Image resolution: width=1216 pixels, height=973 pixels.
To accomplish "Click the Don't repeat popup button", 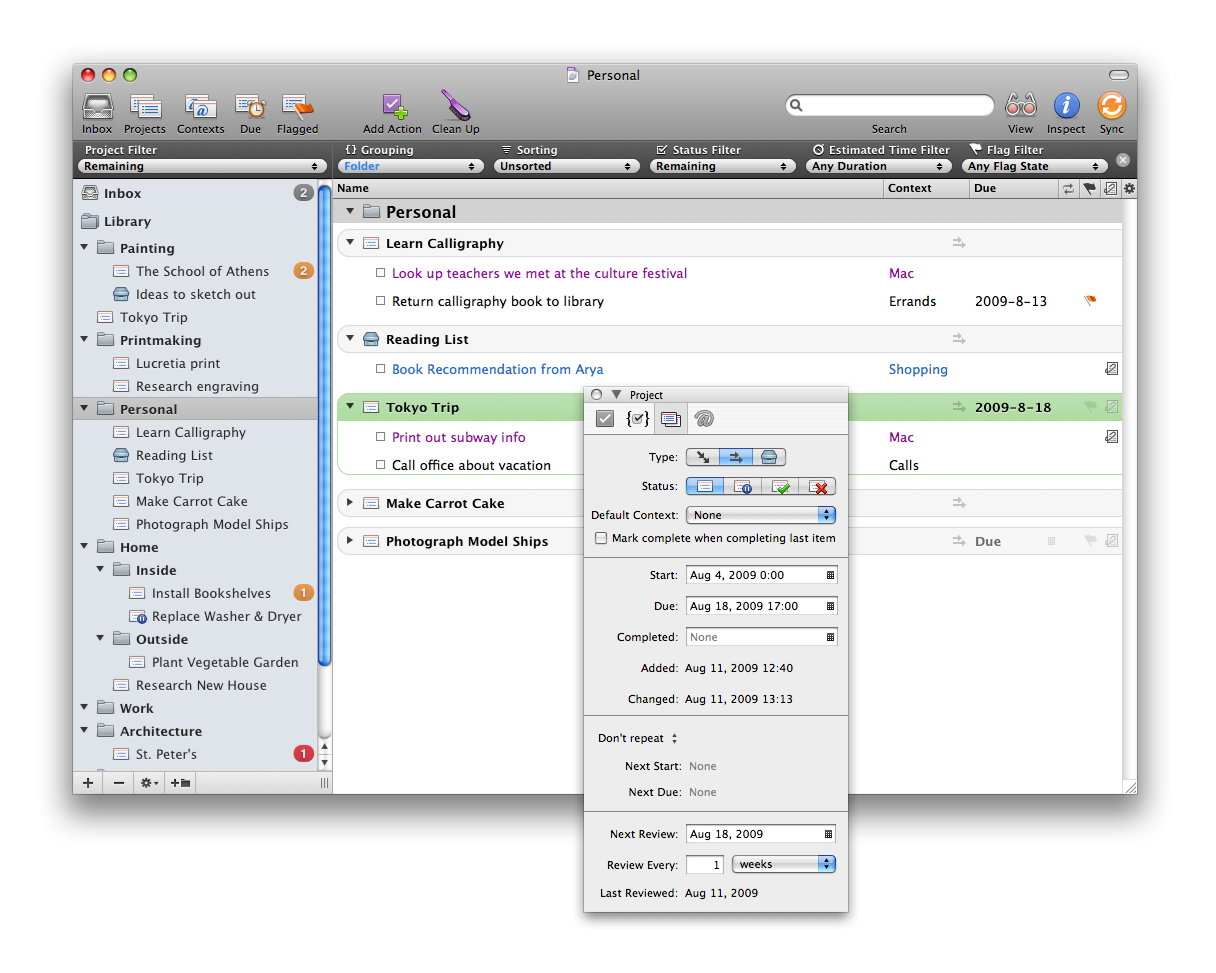I will point(637,738).
